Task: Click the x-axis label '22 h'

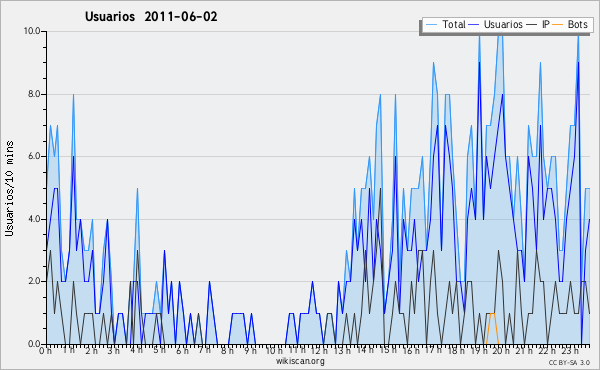Action: [x=546, y=351]
